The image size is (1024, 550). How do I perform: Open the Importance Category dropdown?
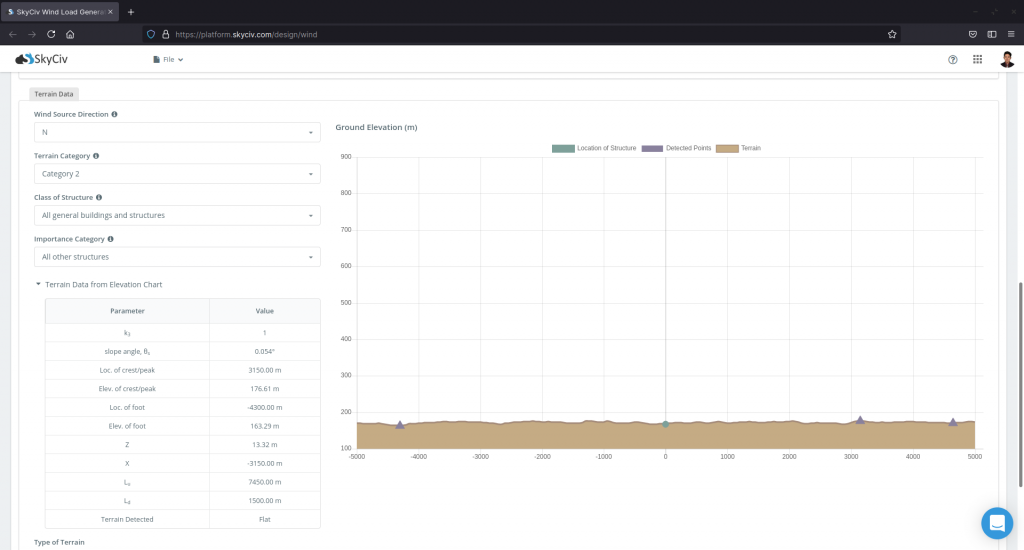tap(177, 257)
